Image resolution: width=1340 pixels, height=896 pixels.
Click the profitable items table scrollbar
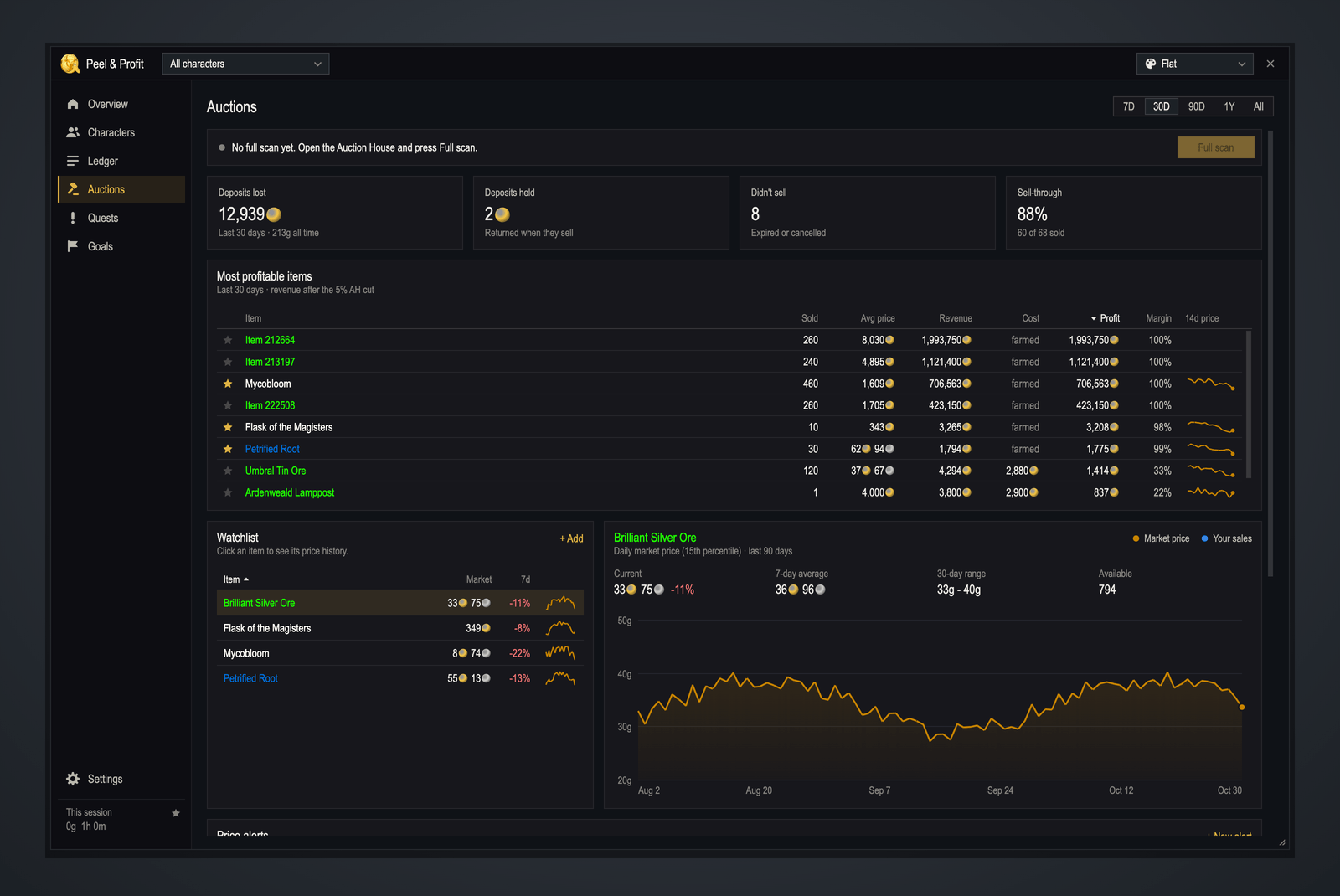(1249, 404)
